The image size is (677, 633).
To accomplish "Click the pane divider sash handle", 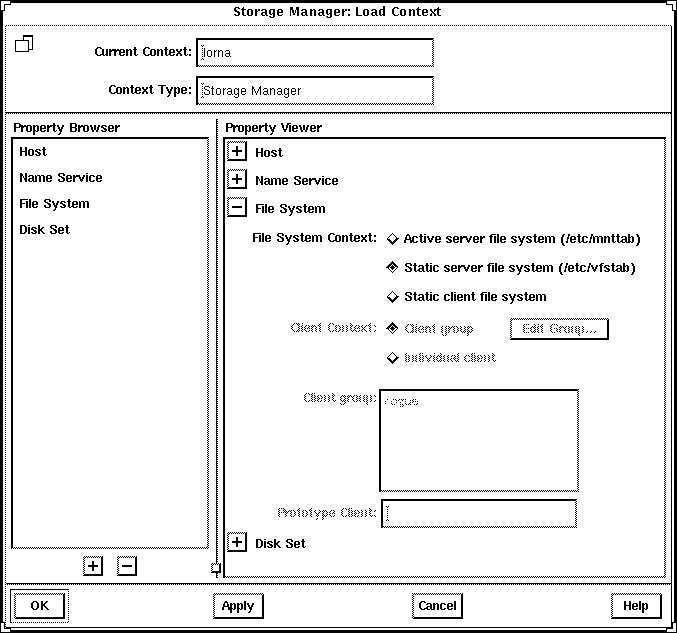I will pyautogui.click(x=215, y=568).
